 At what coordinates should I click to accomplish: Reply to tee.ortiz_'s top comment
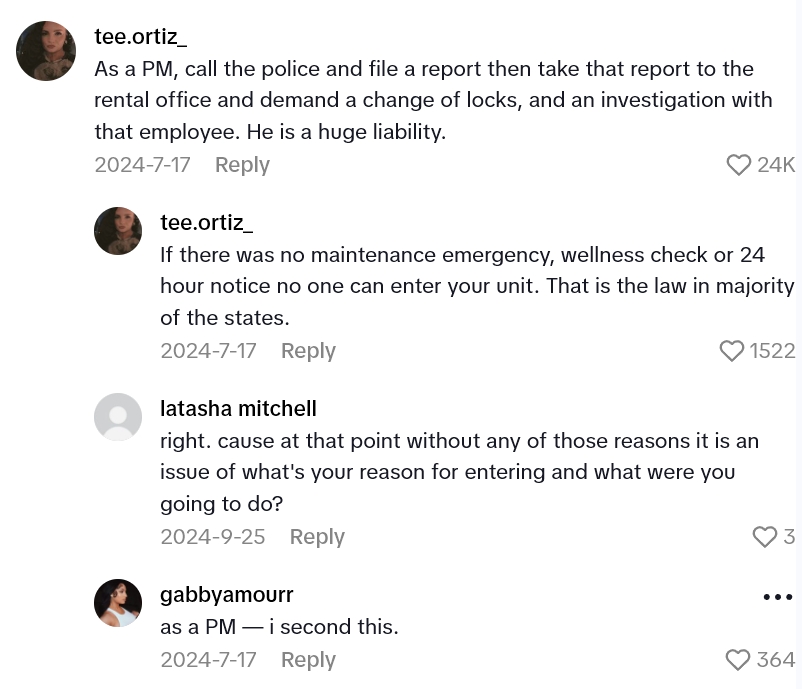coord(242,164)
